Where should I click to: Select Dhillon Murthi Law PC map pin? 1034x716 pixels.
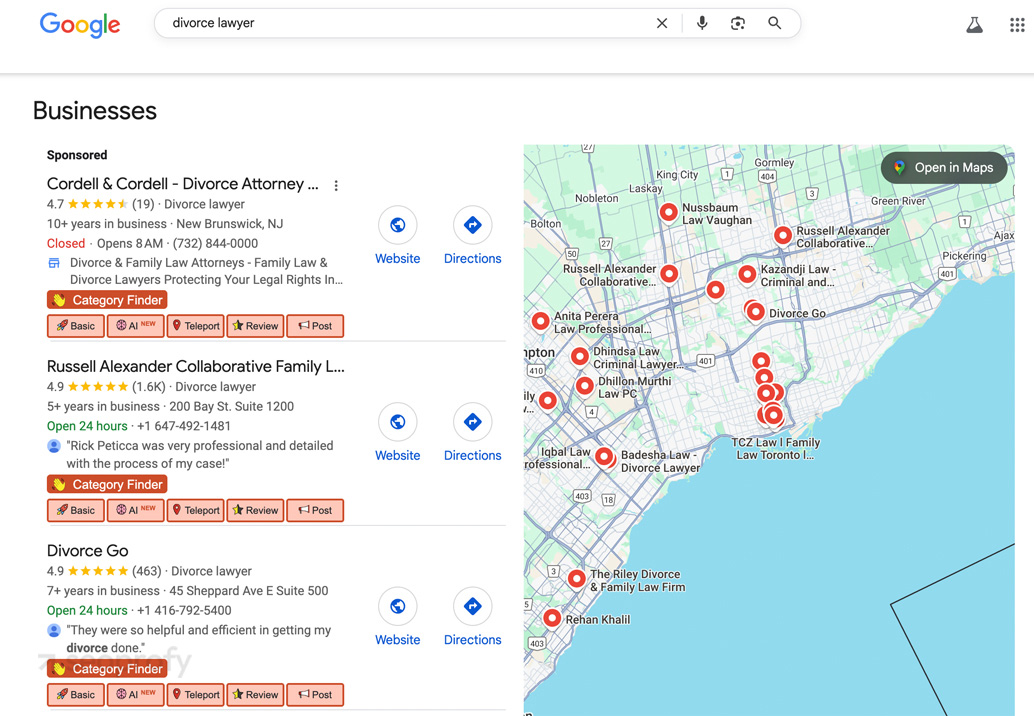click(x=585, y=386)
